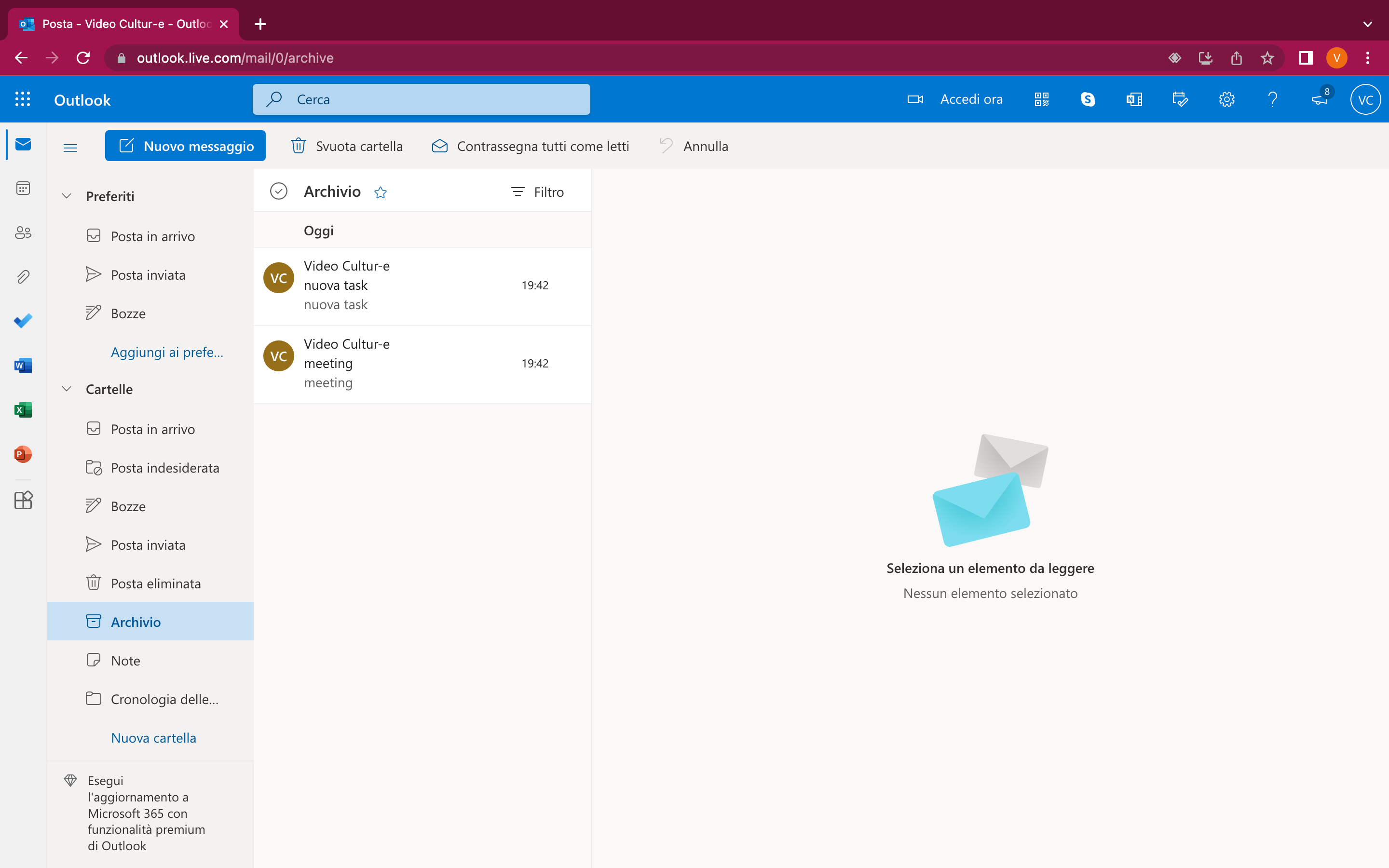Collapse the Cartelle section
This screenshot has height=868, width=1389.
coord(66,389)
